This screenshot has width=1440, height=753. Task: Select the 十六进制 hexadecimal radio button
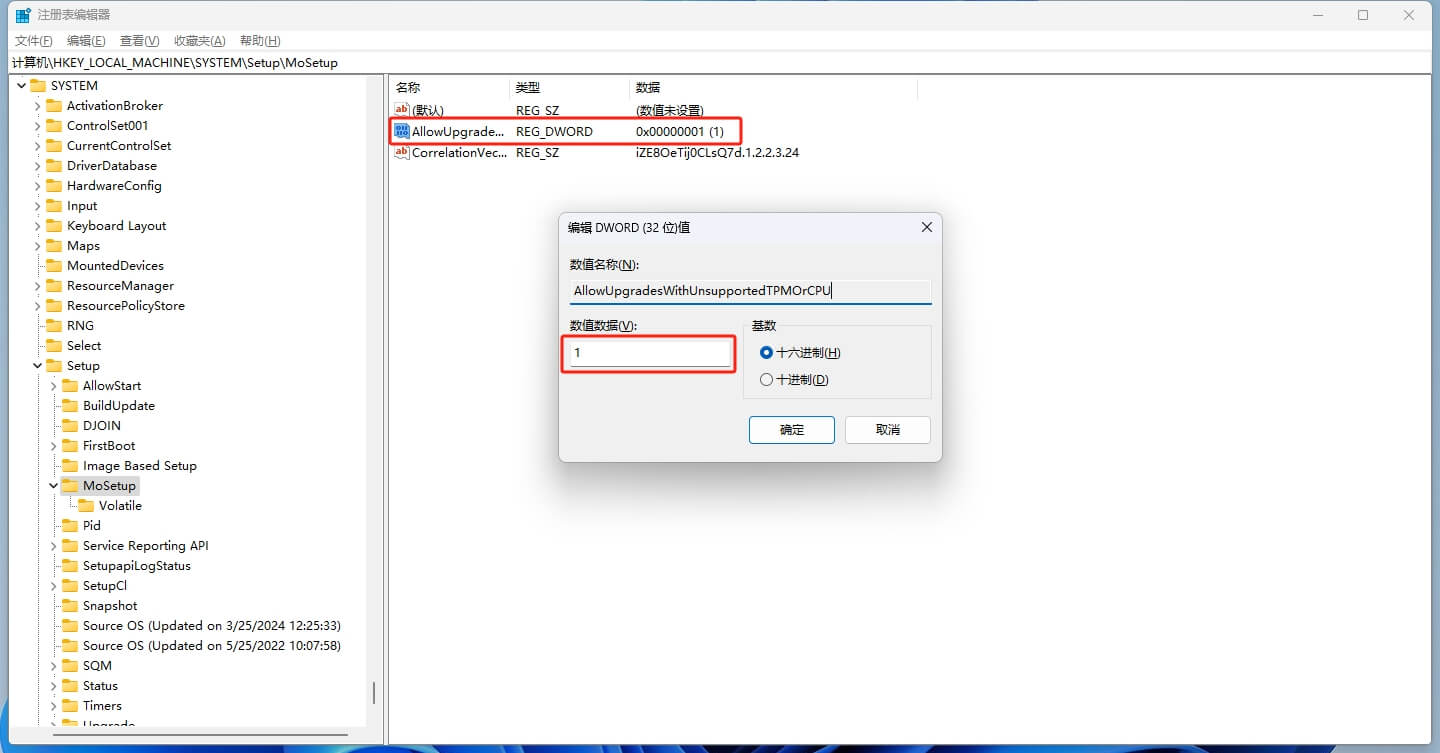(x=766, y=352)
